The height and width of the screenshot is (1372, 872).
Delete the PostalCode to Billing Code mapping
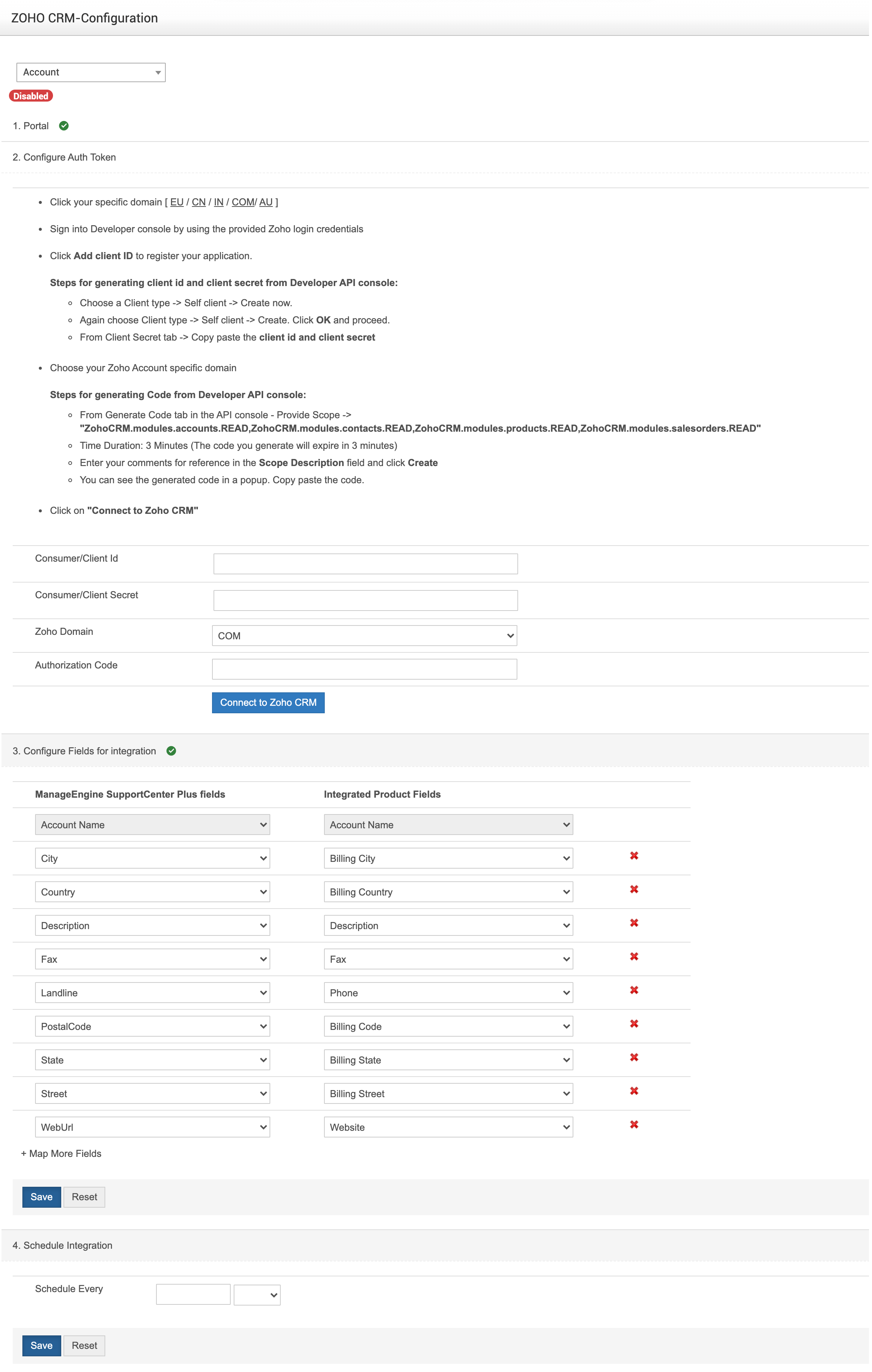click(634, 1023)
